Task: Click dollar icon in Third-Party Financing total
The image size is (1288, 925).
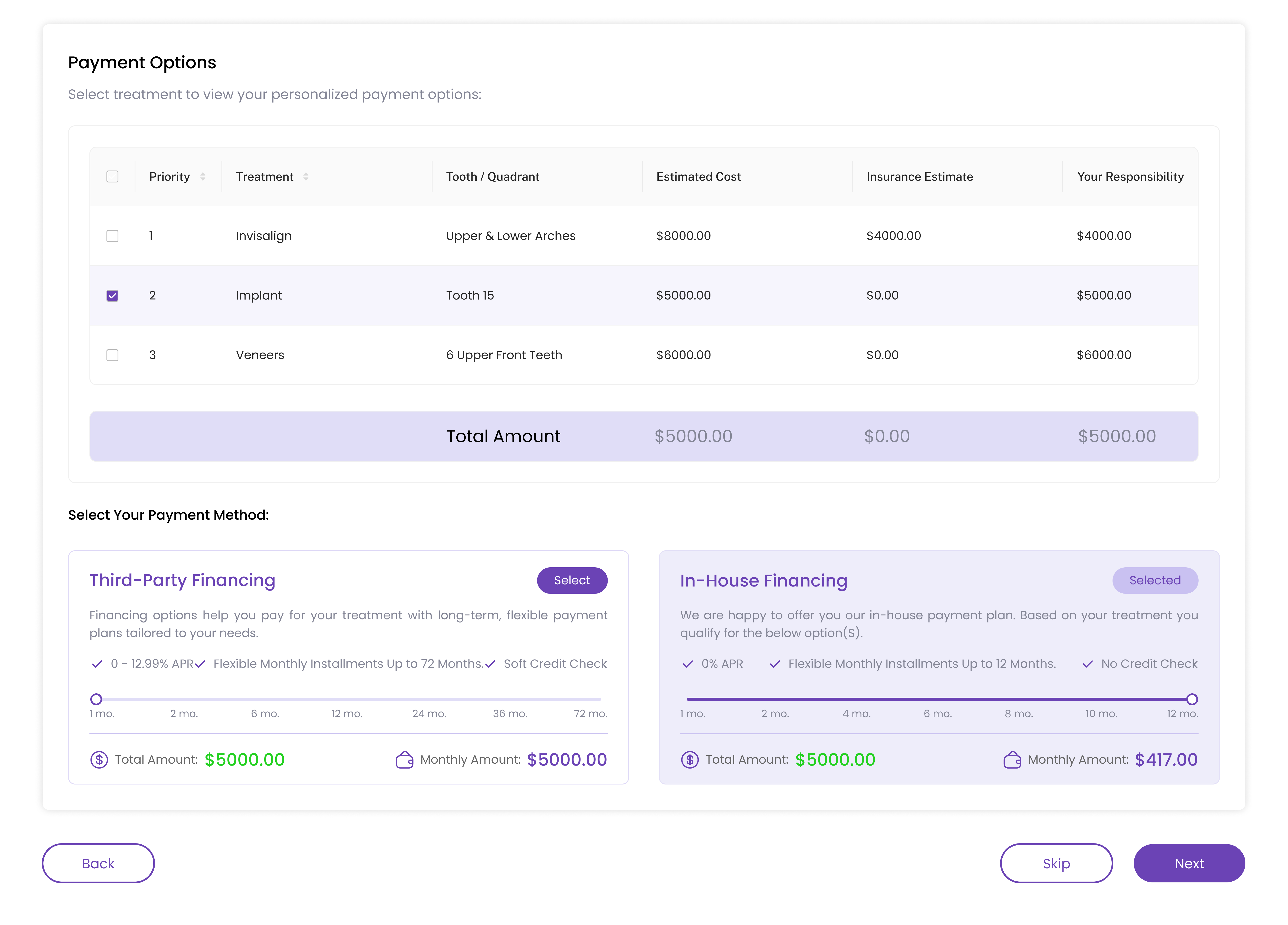Action: [x=99, y=760]
